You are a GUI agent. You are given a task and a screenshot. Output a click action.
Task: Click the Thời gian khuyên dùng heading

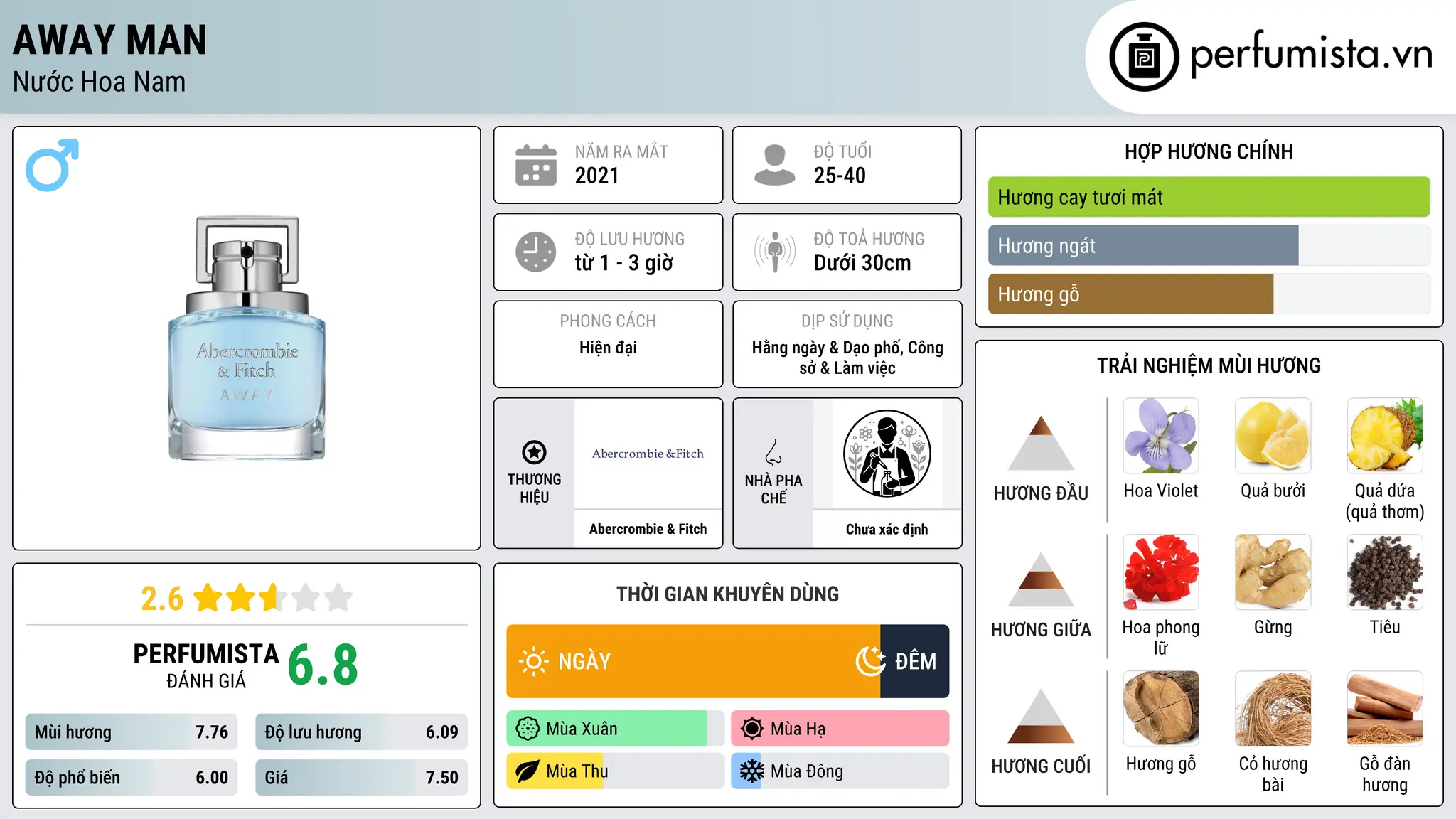click(x=727, y=594)
